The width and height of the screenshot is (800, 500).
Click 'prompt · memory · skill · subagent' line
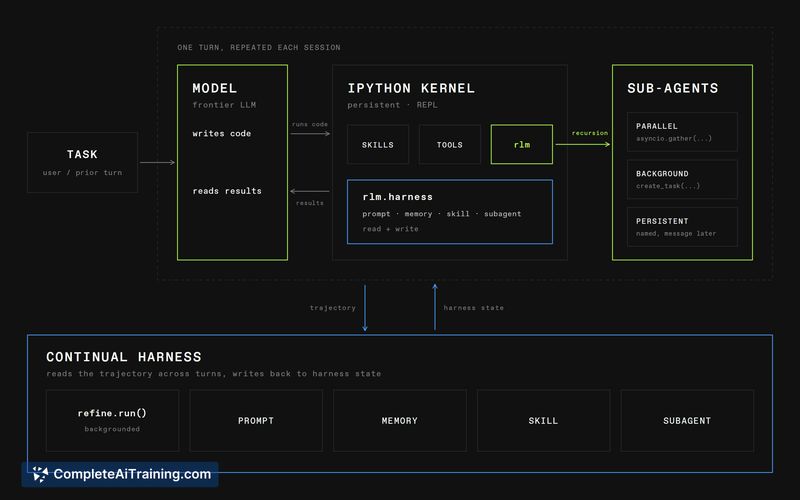tap(442, 214)
